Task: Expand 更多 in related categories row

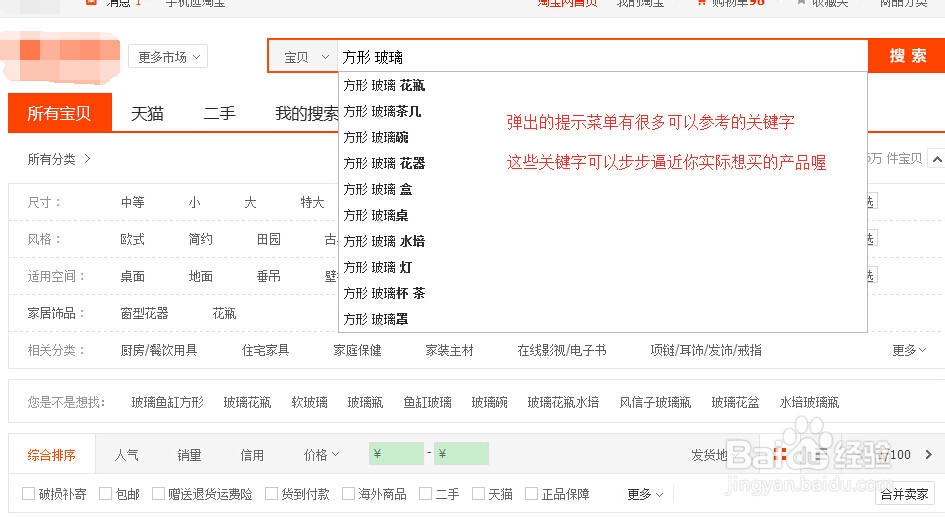Action: [909, 350]
